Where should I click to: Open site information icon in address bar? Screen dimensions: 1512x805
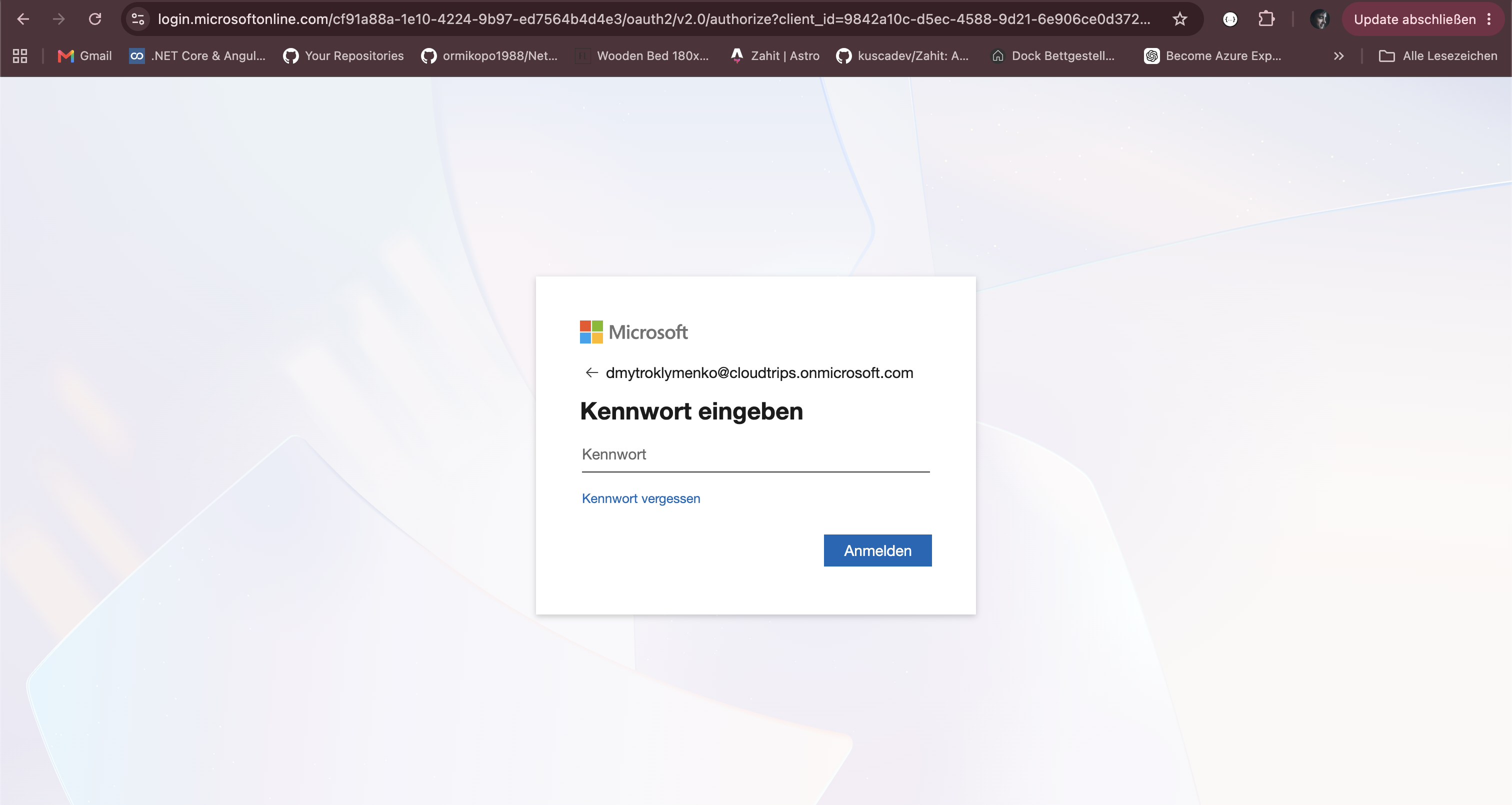pyautogui.click(x=138, y=19)
